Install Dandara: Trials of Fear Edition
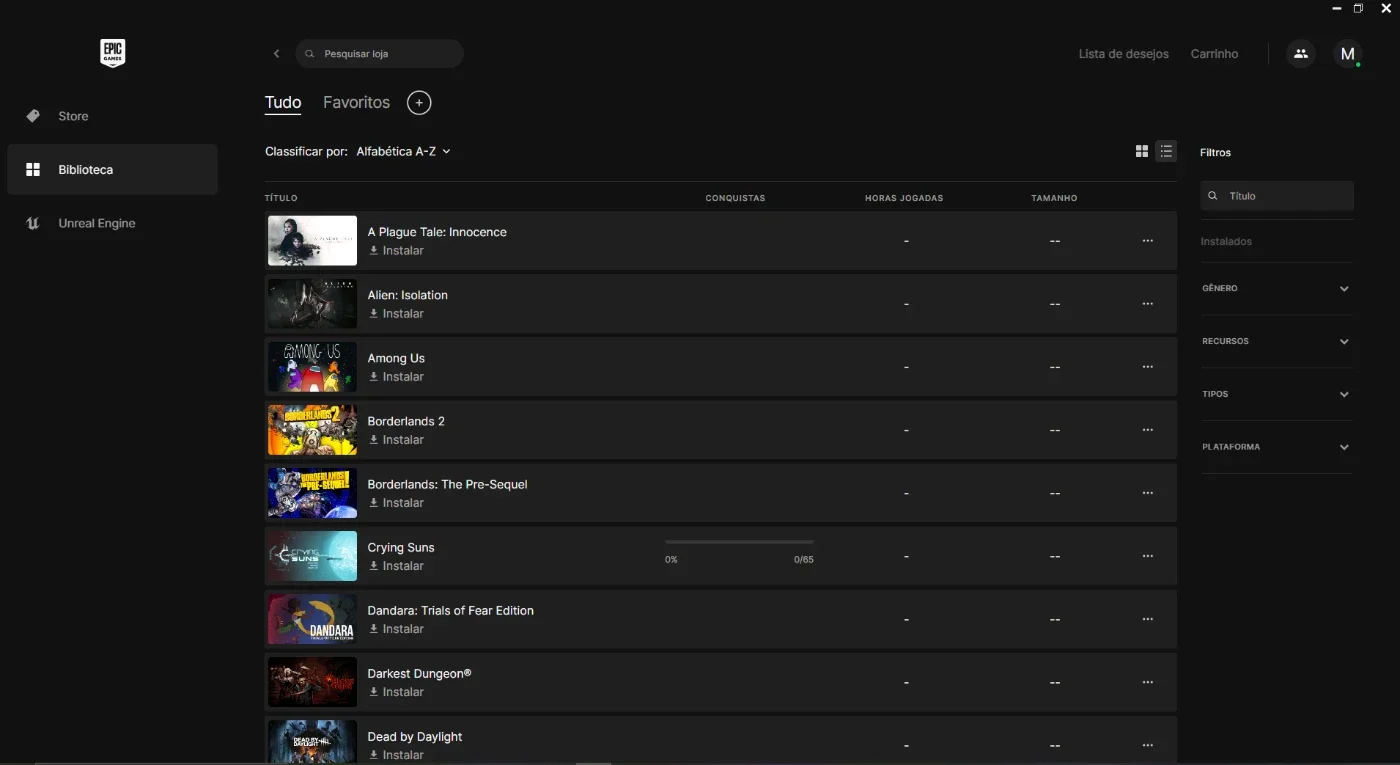The height and width of the screenshot is (765, 1400). coord(396,629)
